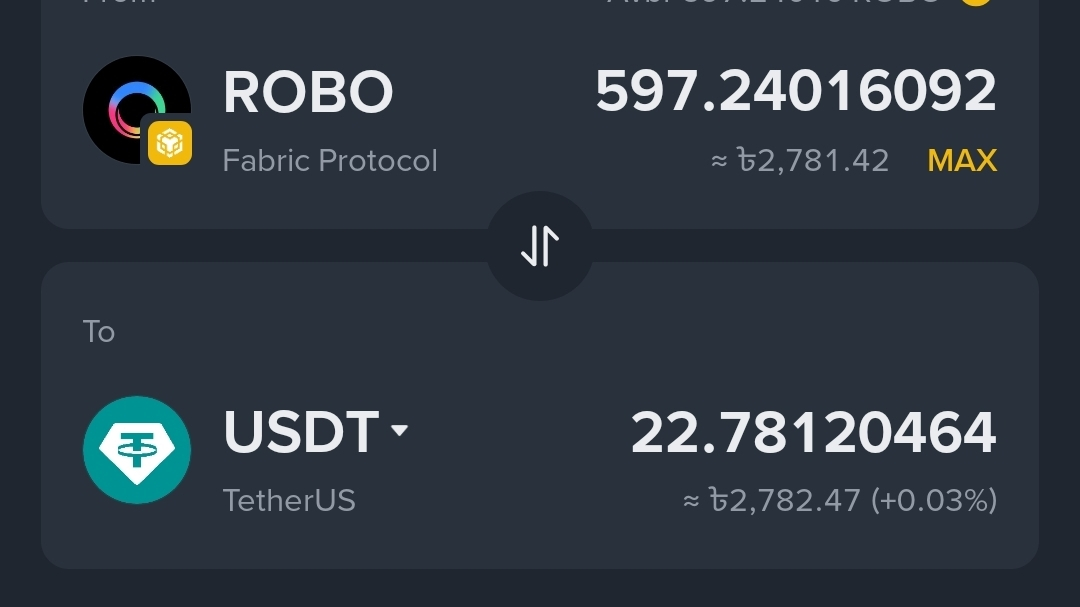
Task: Tap the swap direction arrows button
Action: click(540, 246)
